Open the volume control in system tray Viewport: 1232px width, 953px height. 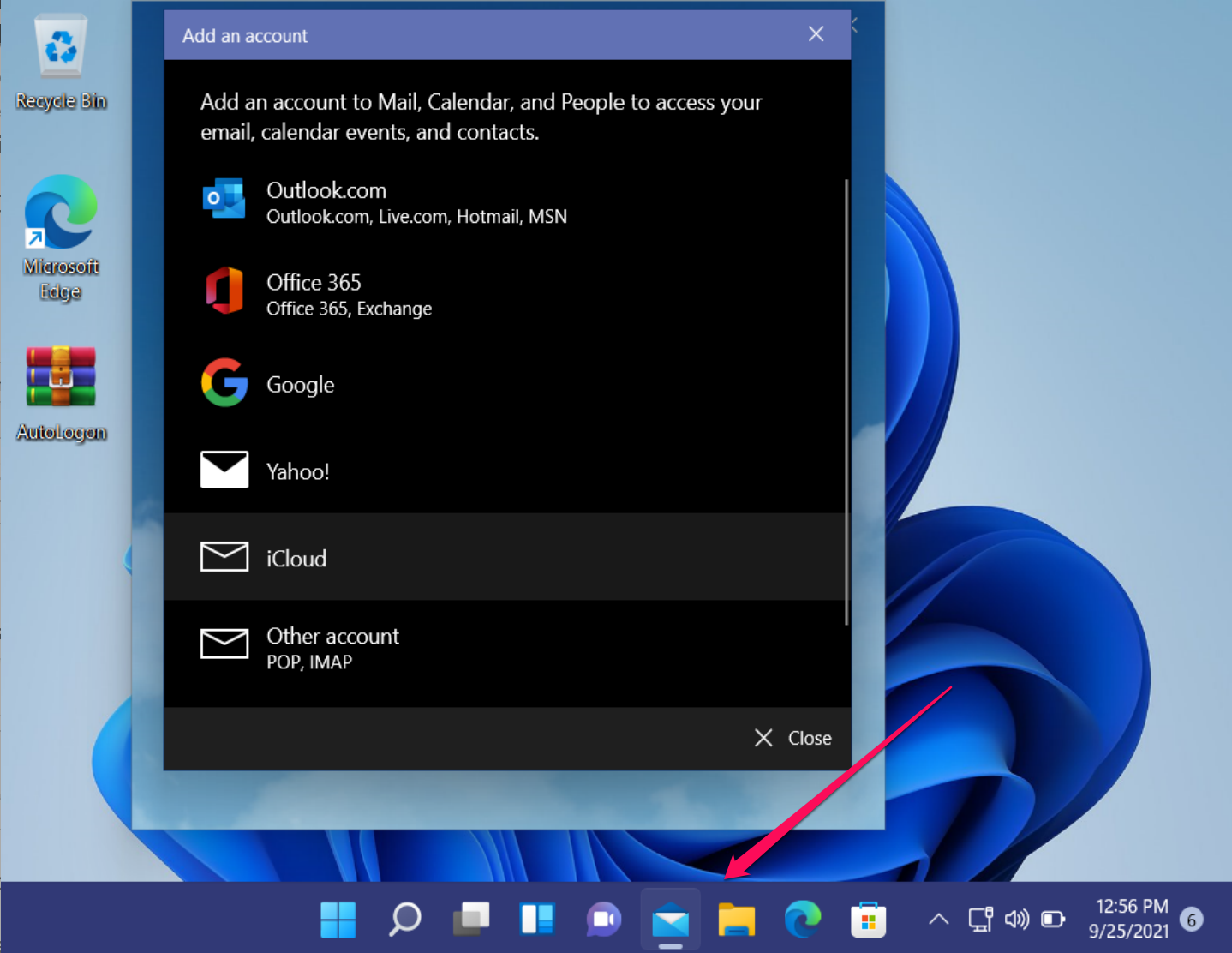[x=1016, y=919]
